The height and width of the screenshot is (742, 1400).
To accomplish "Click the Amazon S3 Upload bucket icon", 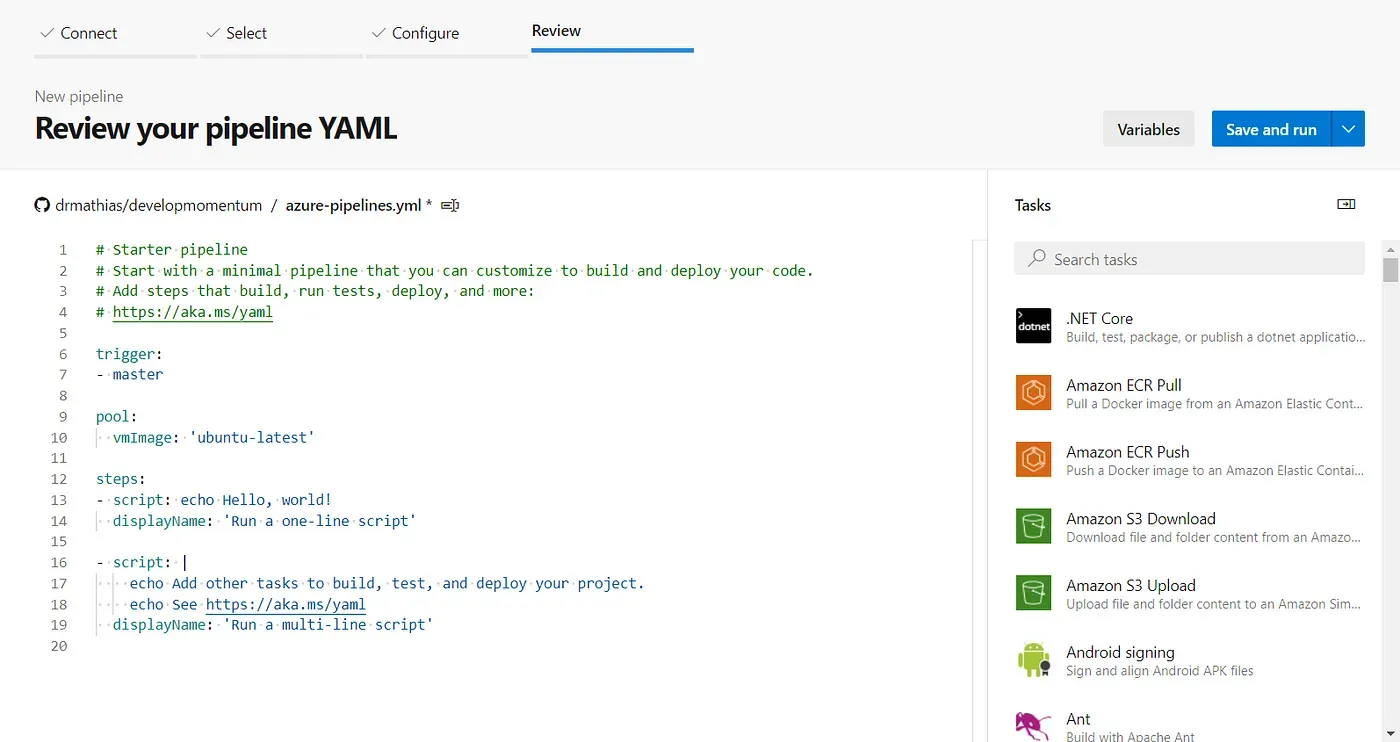I will pos(1033,593).
